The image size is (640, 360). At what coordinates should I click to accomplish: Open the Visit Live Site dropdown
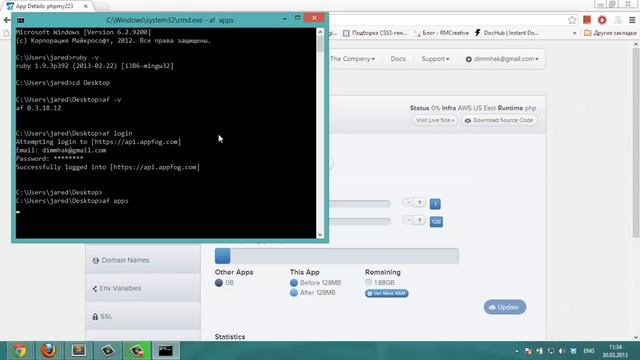[x=435, y=120]
